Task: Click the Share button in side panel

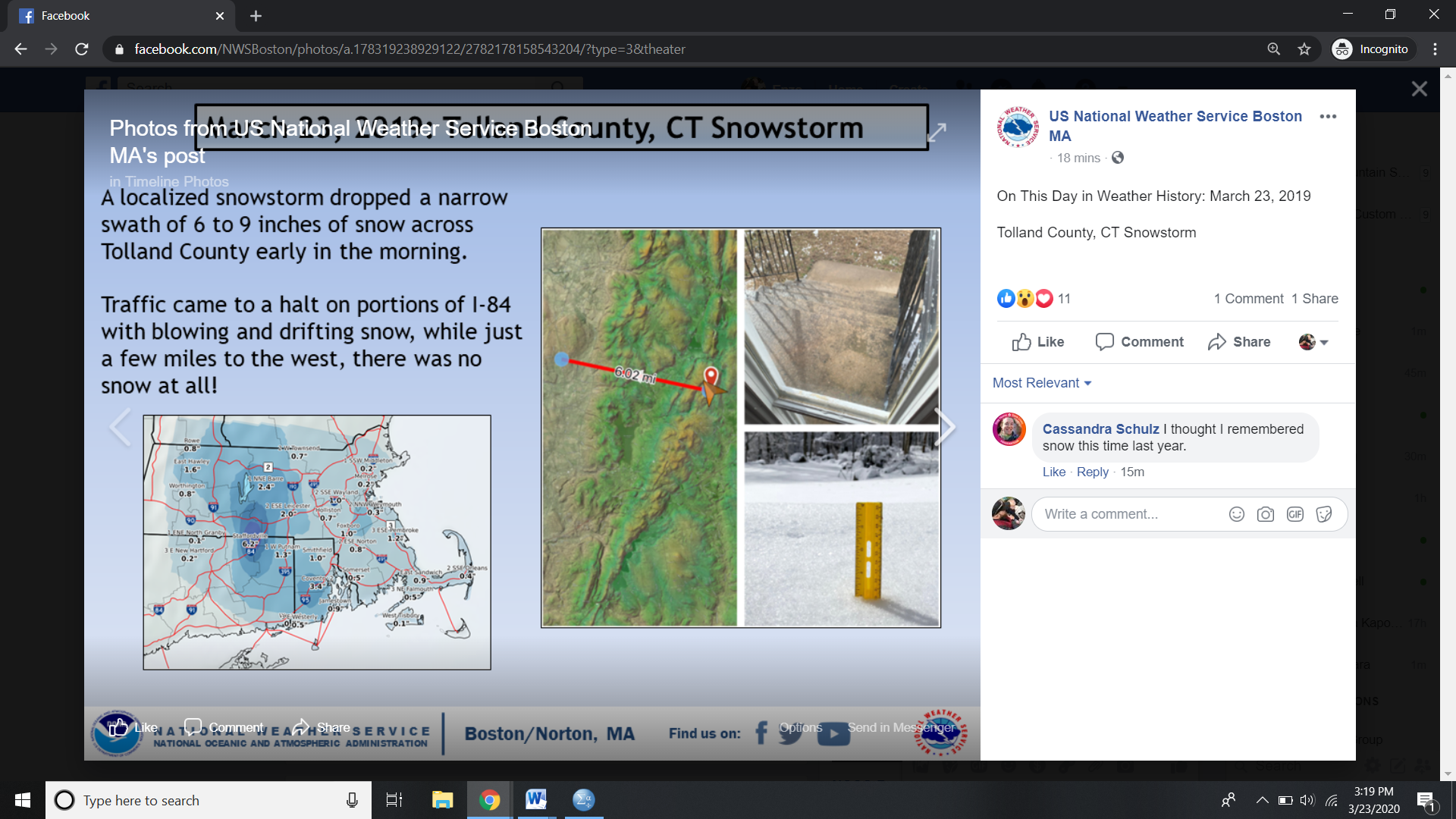Action: pos(1239,342)
